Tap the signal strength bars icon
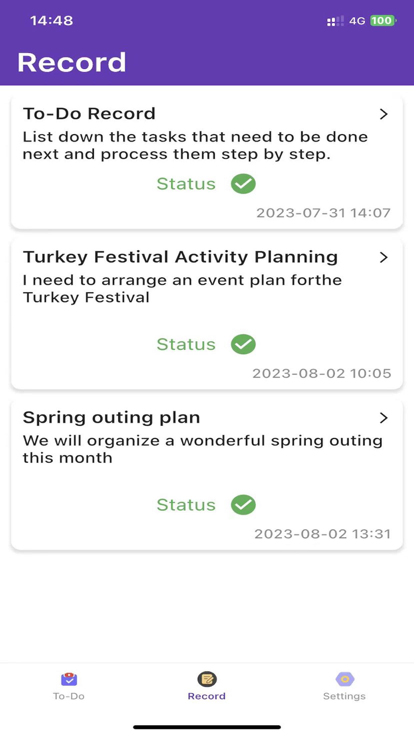This screenshot has width=414, height=736. (335, 21)
